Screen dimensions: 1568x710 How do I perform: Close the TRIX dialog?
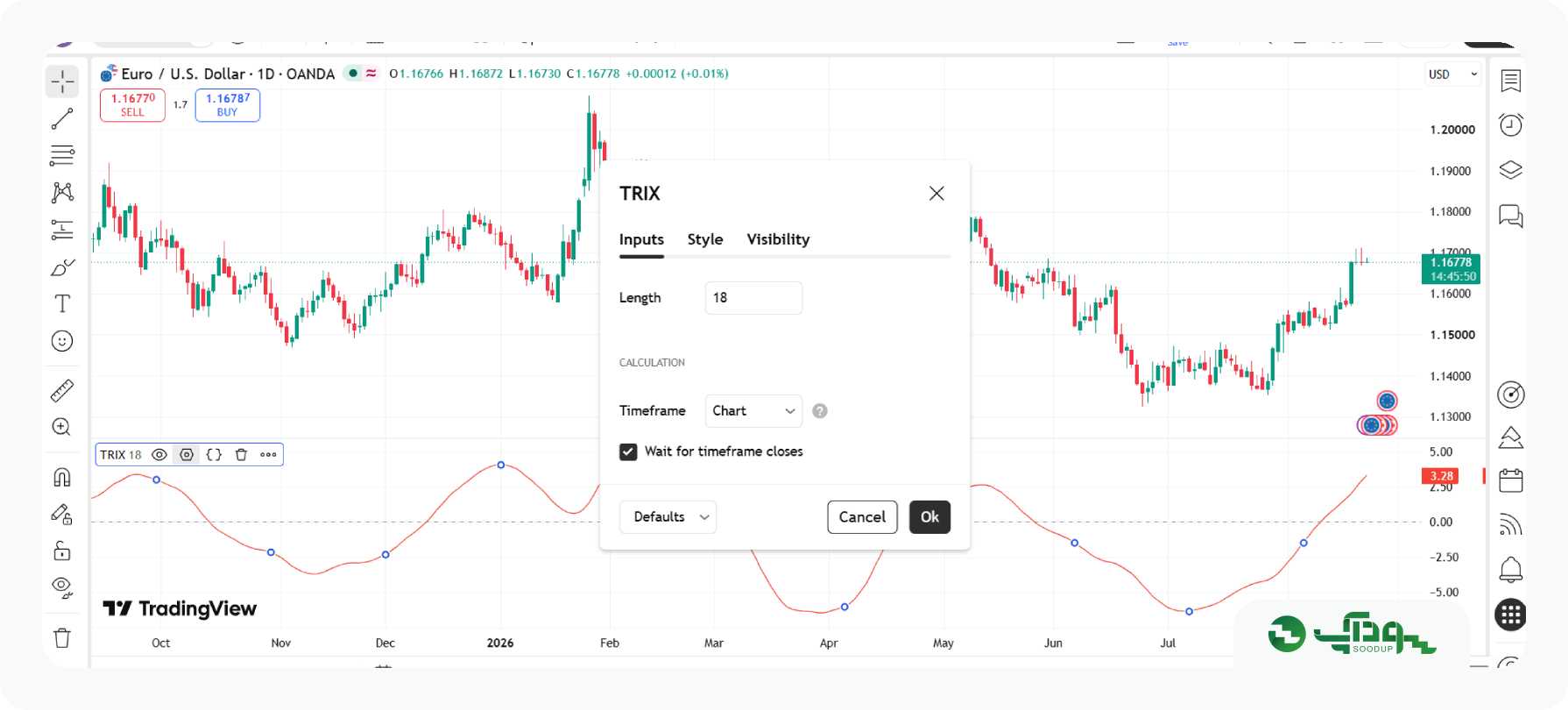pos(936,194)
